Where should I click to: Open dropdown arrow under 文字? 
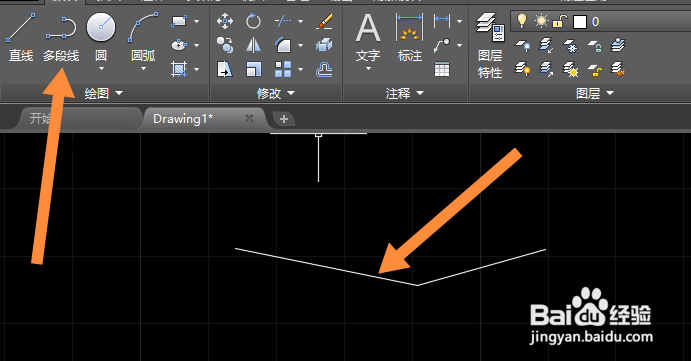[x=368, y=69]
